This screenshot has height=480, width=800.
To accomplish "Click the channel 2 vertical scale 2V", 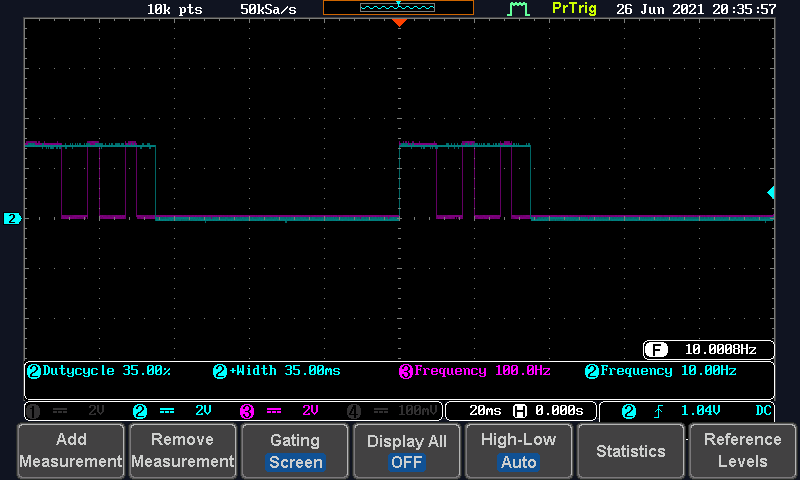I will coord(203,411).
